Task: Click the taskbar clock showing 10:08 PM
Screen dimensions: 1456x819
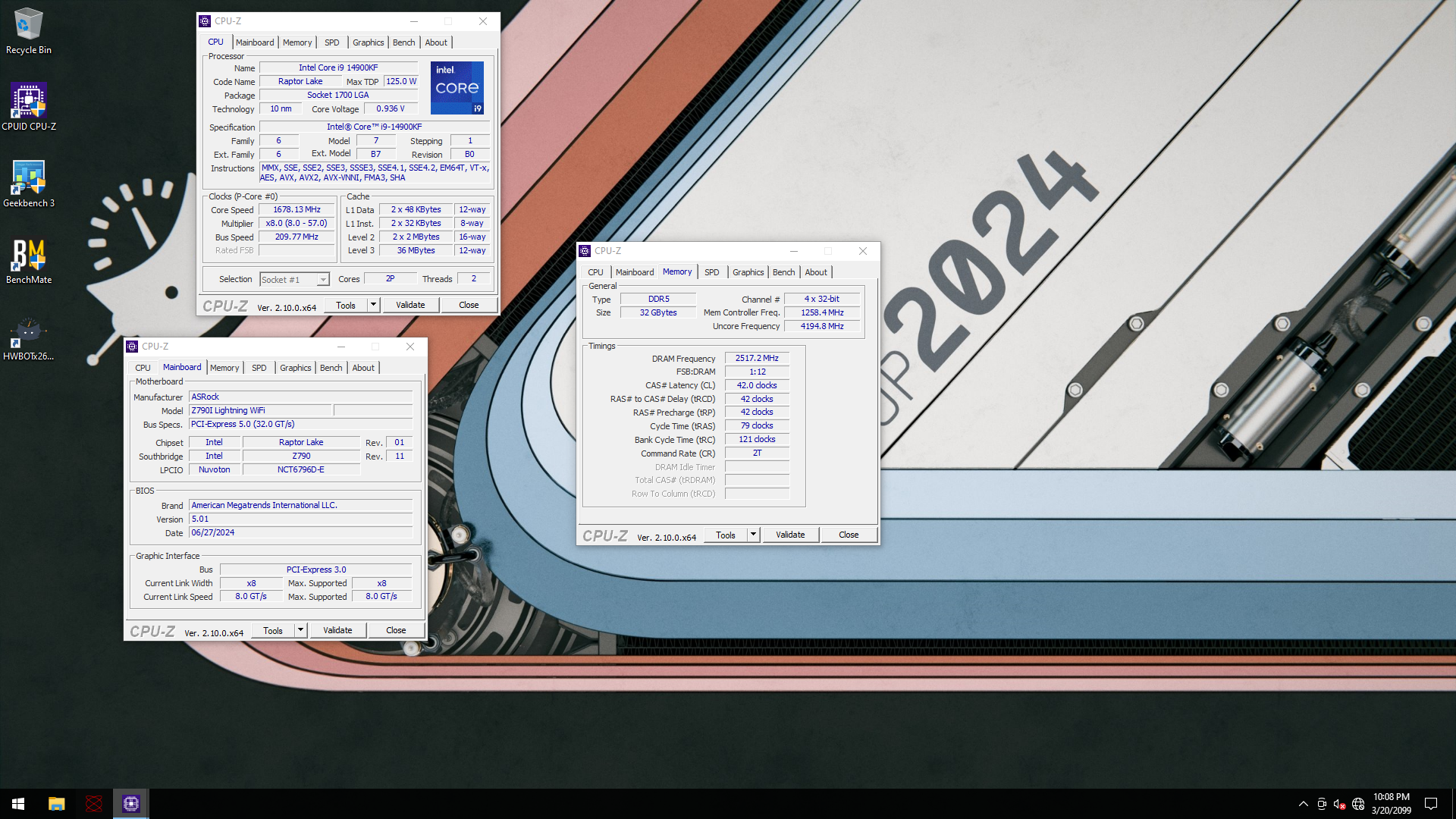Action: (1392, 797)
